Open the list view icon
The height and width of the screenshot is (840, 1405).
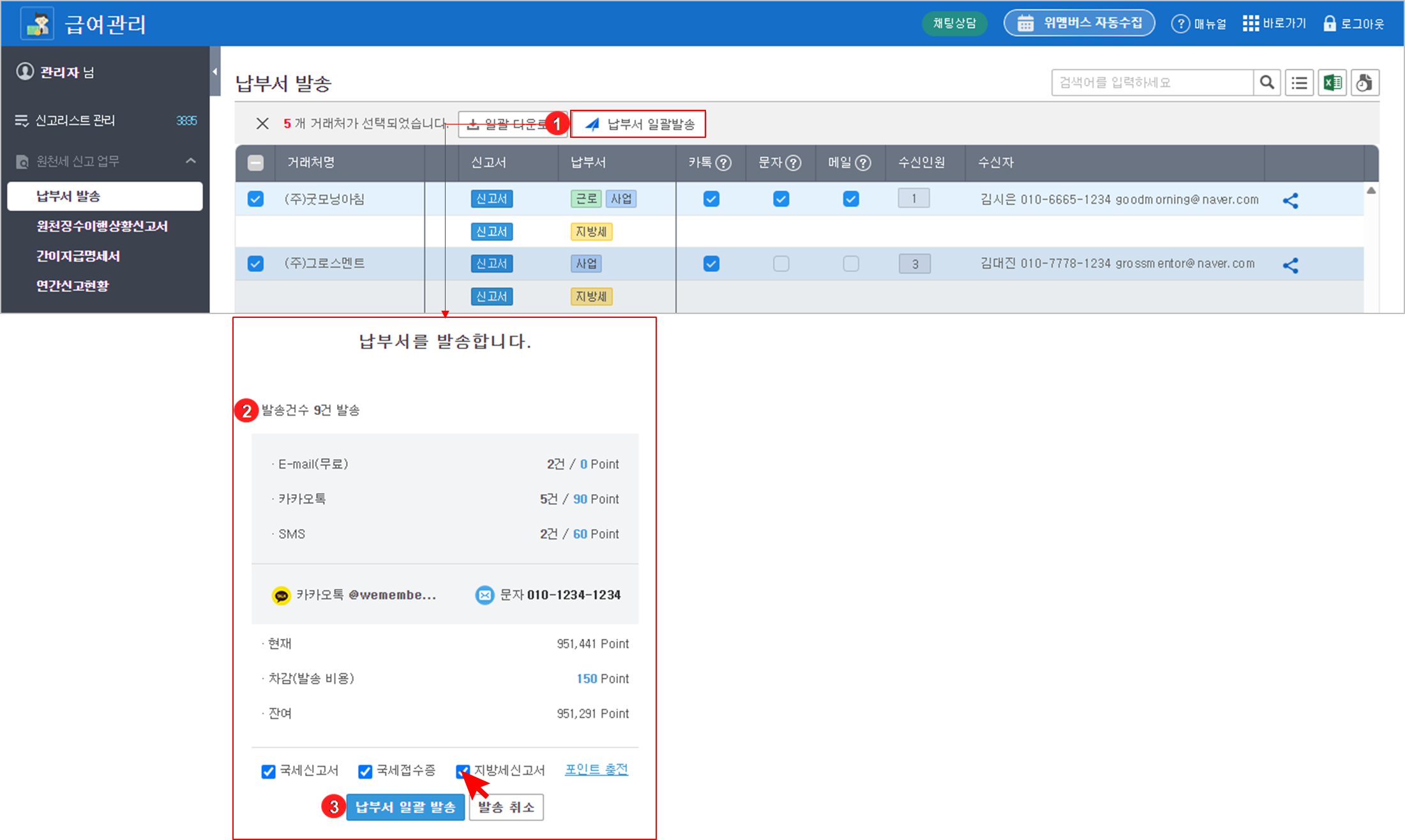(x=1299, y=82)
